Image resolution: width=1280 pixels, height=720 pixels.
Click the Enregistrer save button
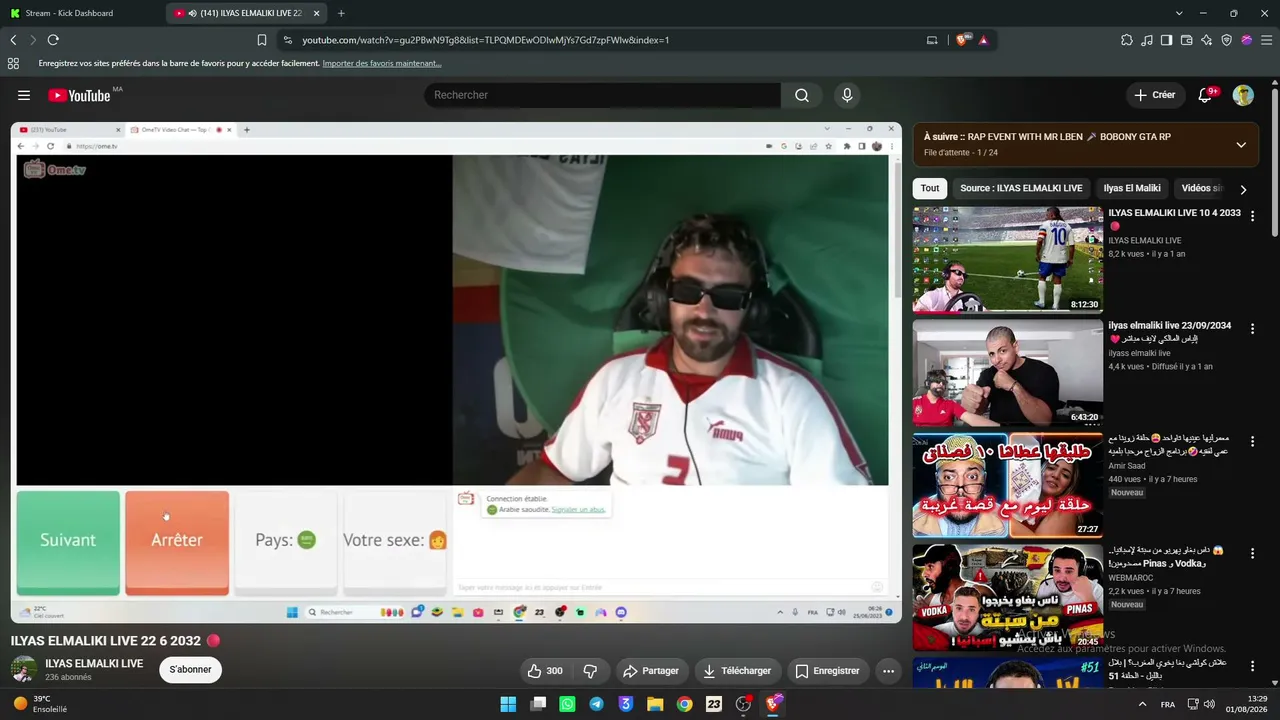[827, 671]
